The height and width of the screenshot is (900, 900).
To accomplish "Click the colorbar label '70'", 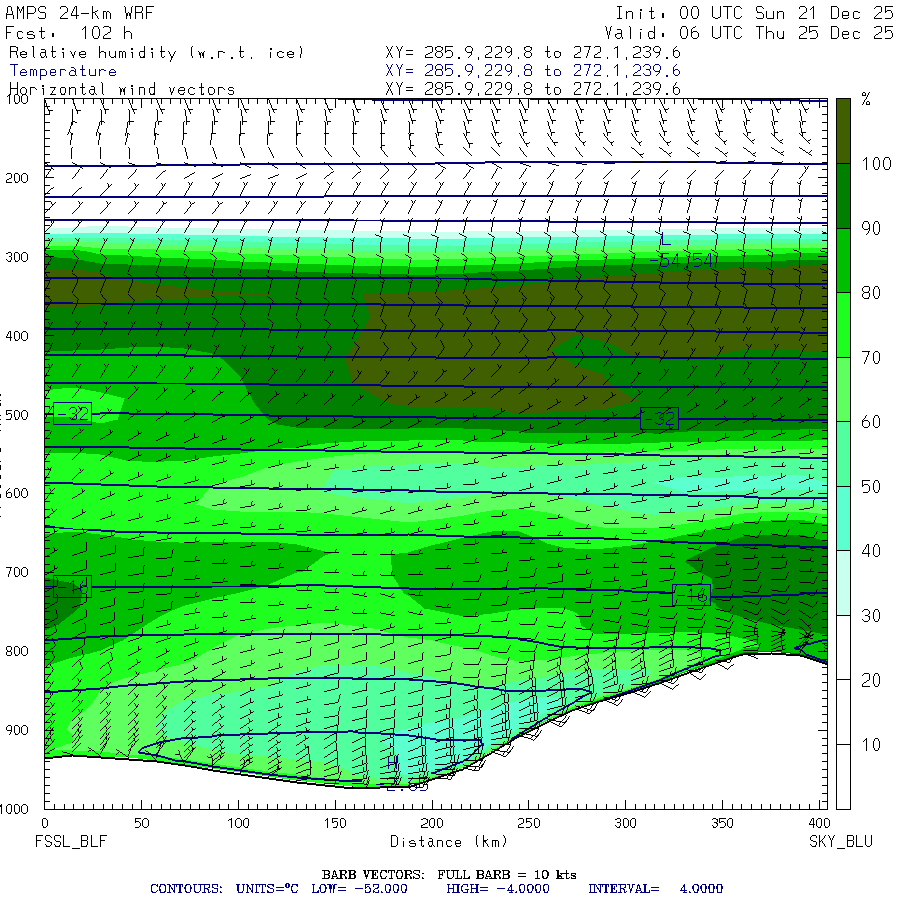I will point(871,358).
